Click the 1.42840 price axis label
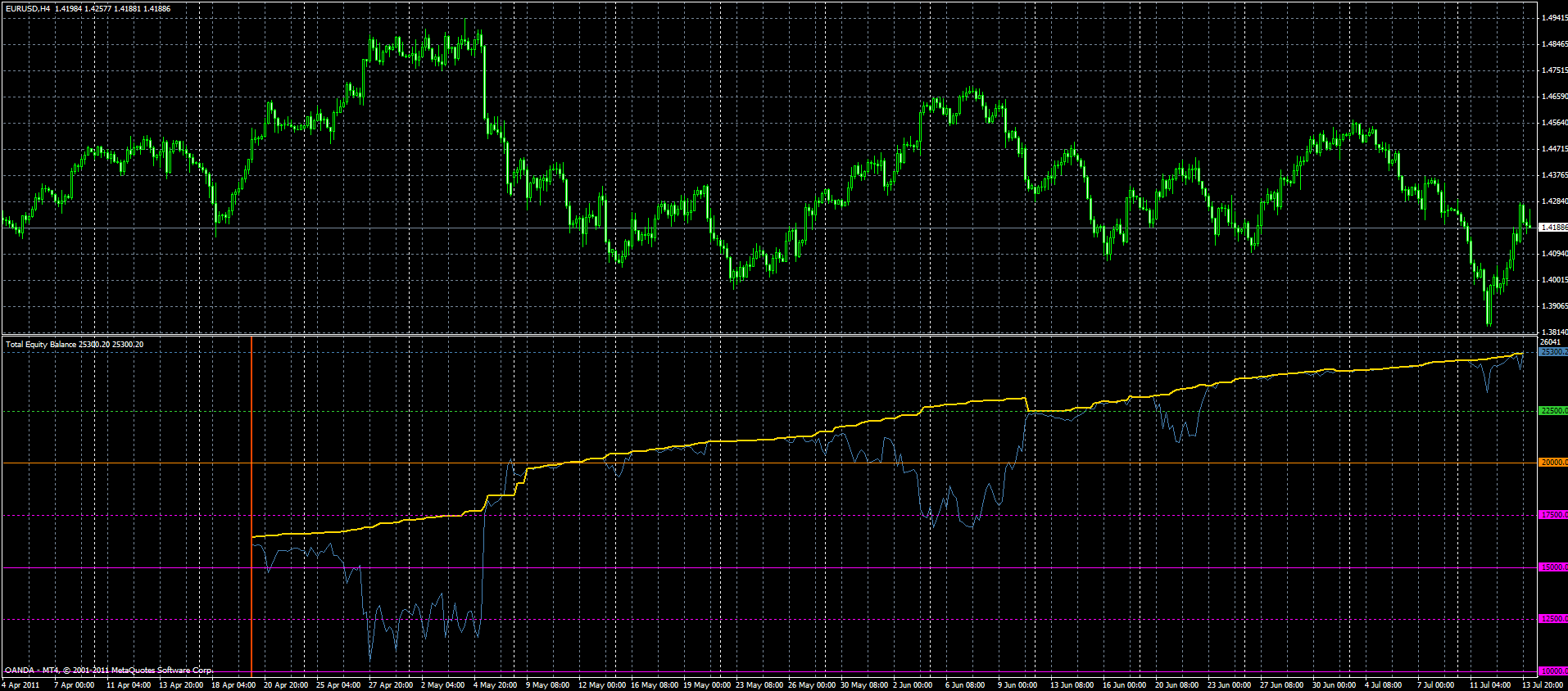Viewport: 1568px width, 691px height. 1554,201
